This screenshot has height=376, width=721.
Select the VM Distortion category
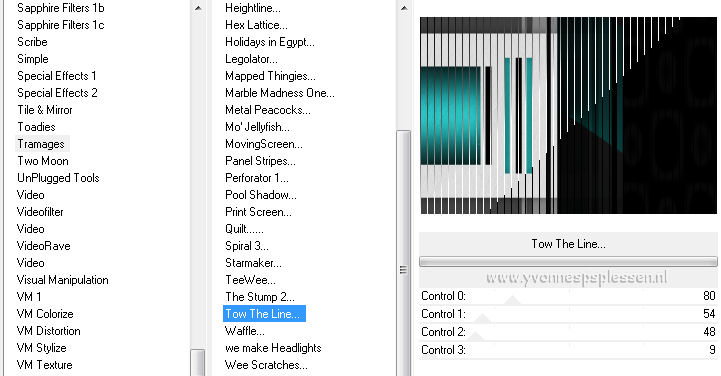click(48, 331)
